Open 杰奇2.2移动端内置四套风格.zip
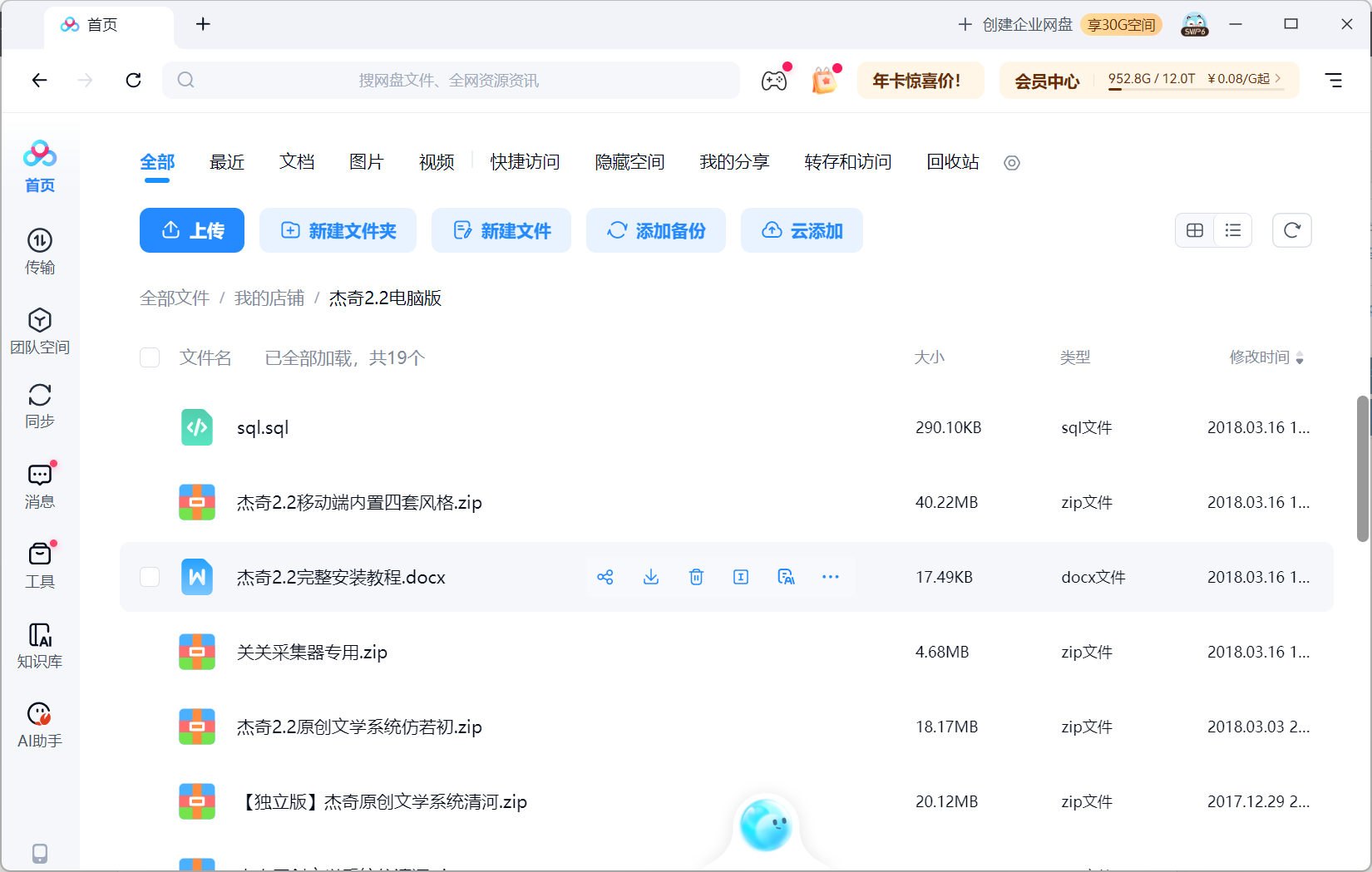 [x=359, y=502]
